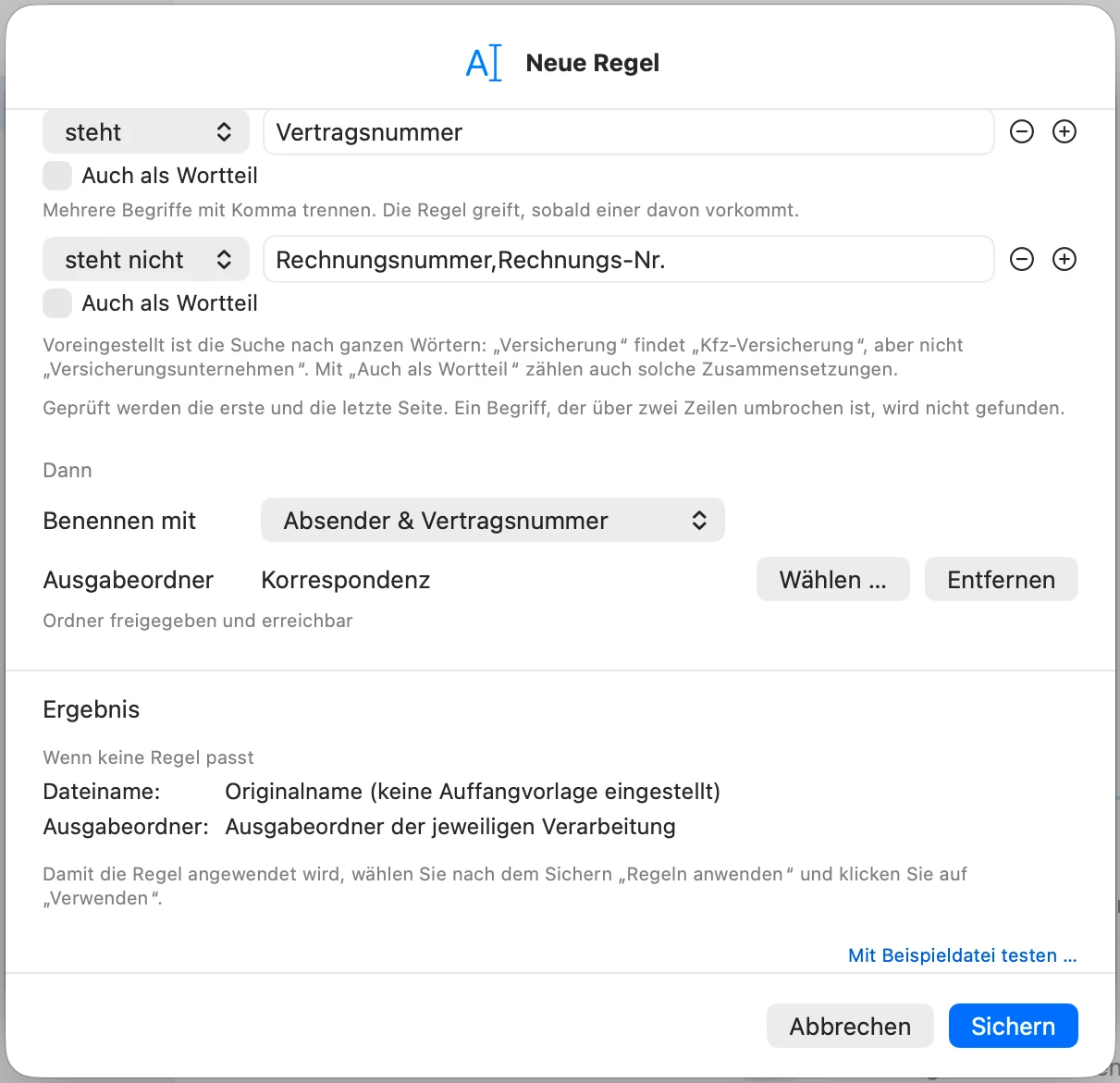The height and width of the screenshot is (1083, 1120).
Task: Click Entfernen to remove output folder
Action: point(1002,580)
